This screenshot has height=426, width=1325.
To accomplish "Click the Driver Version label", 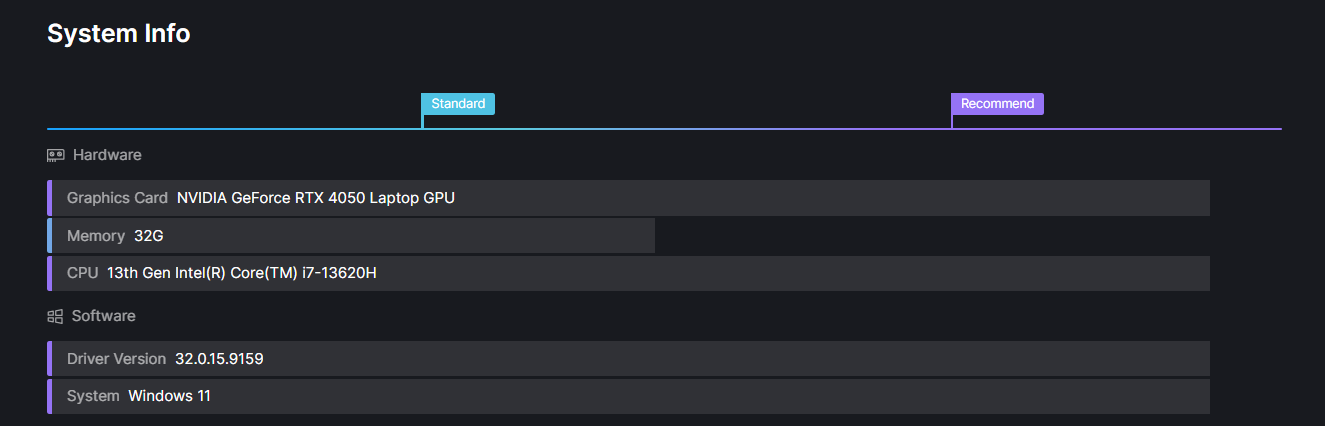I will pyautogui.click(x=116, y=359).
